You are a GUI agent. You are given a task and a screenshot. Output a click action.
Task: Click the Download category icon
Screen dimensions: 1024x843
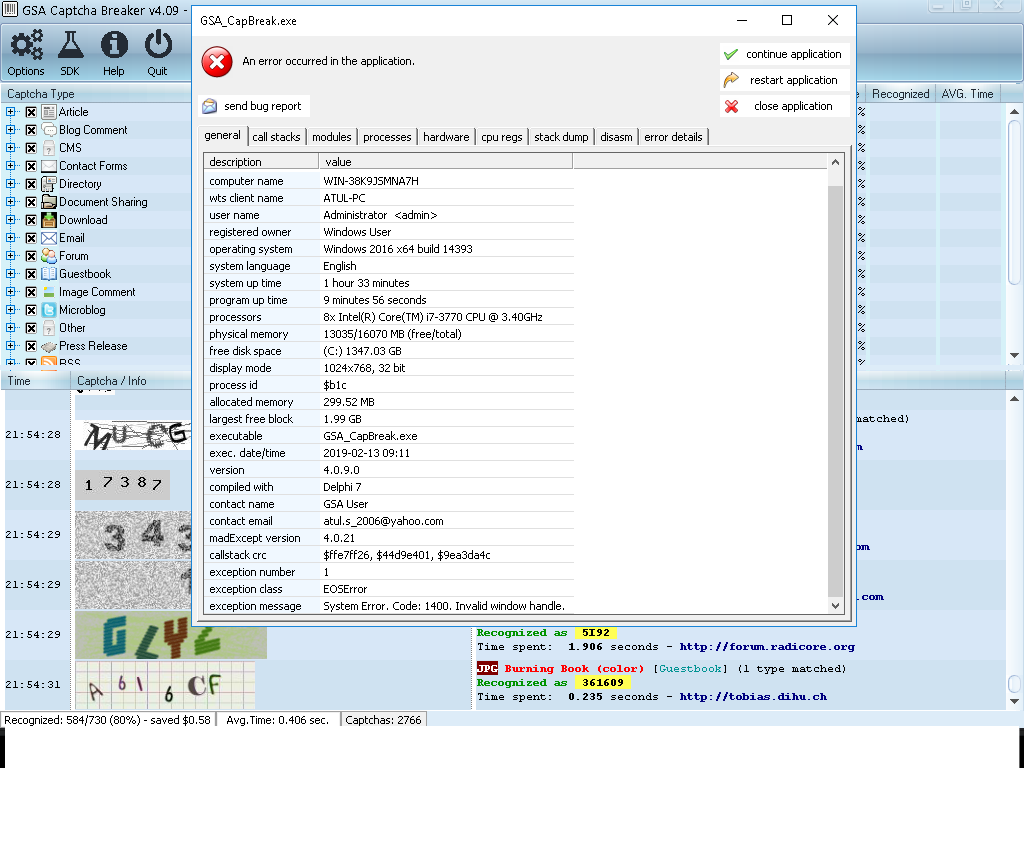(49, 220)
